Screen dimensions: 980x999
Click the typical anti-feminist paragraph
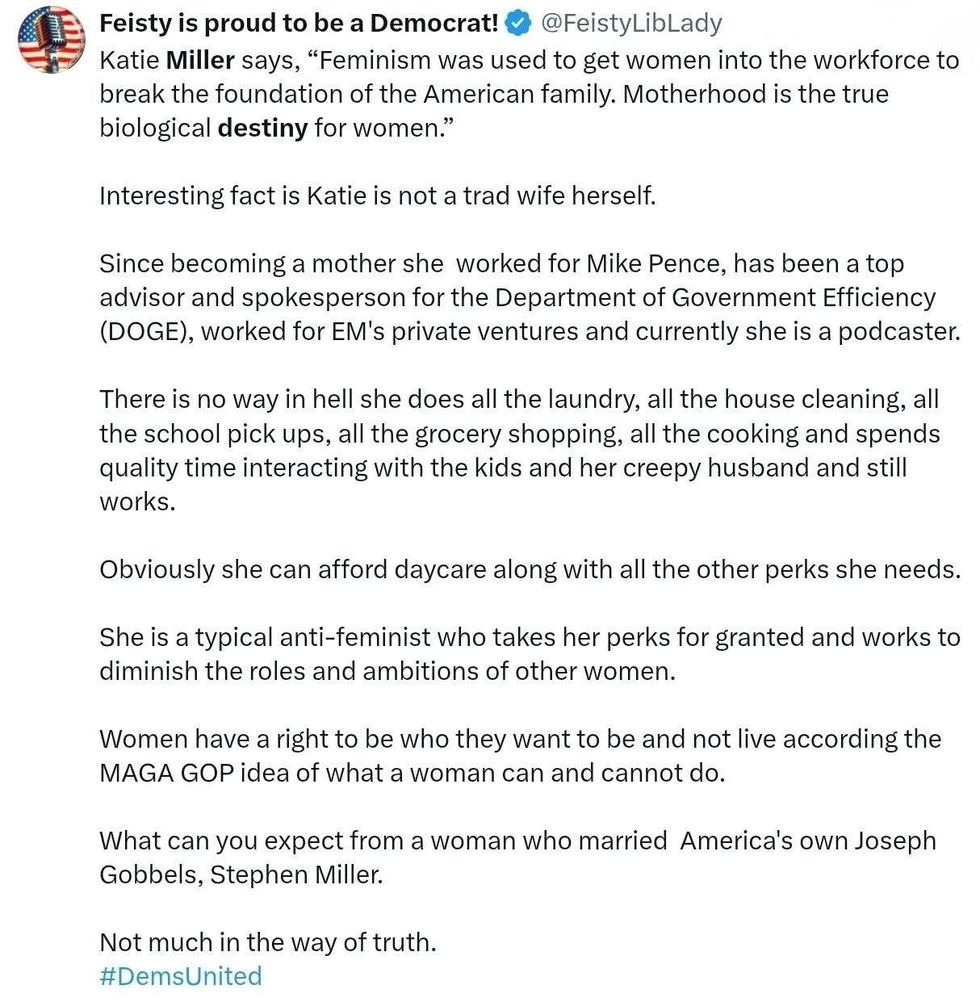coord(530,654)
